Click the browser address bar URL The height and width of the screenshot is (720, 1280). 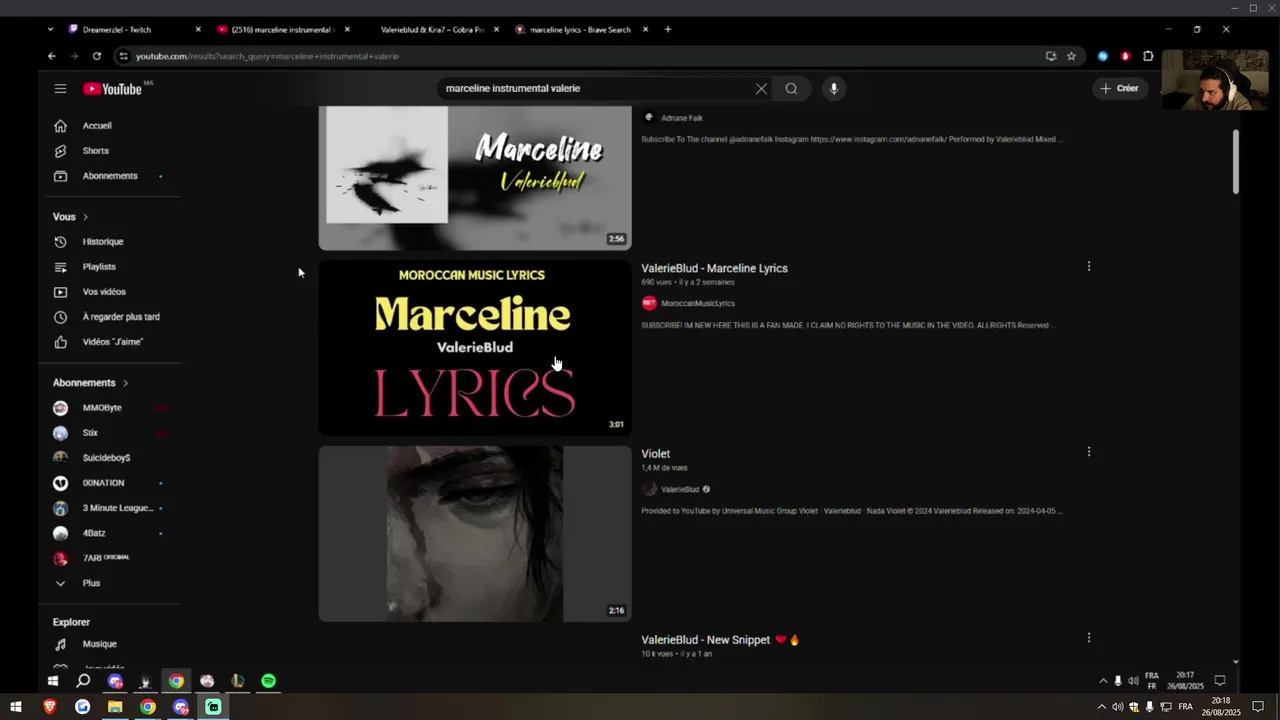(267, 56)
